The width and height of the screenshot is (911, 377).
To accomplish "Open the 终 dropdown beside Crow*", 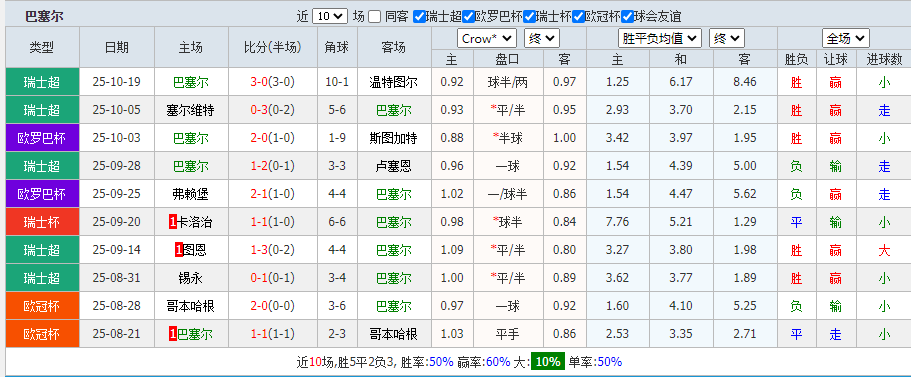I will (x=542, y=38).
